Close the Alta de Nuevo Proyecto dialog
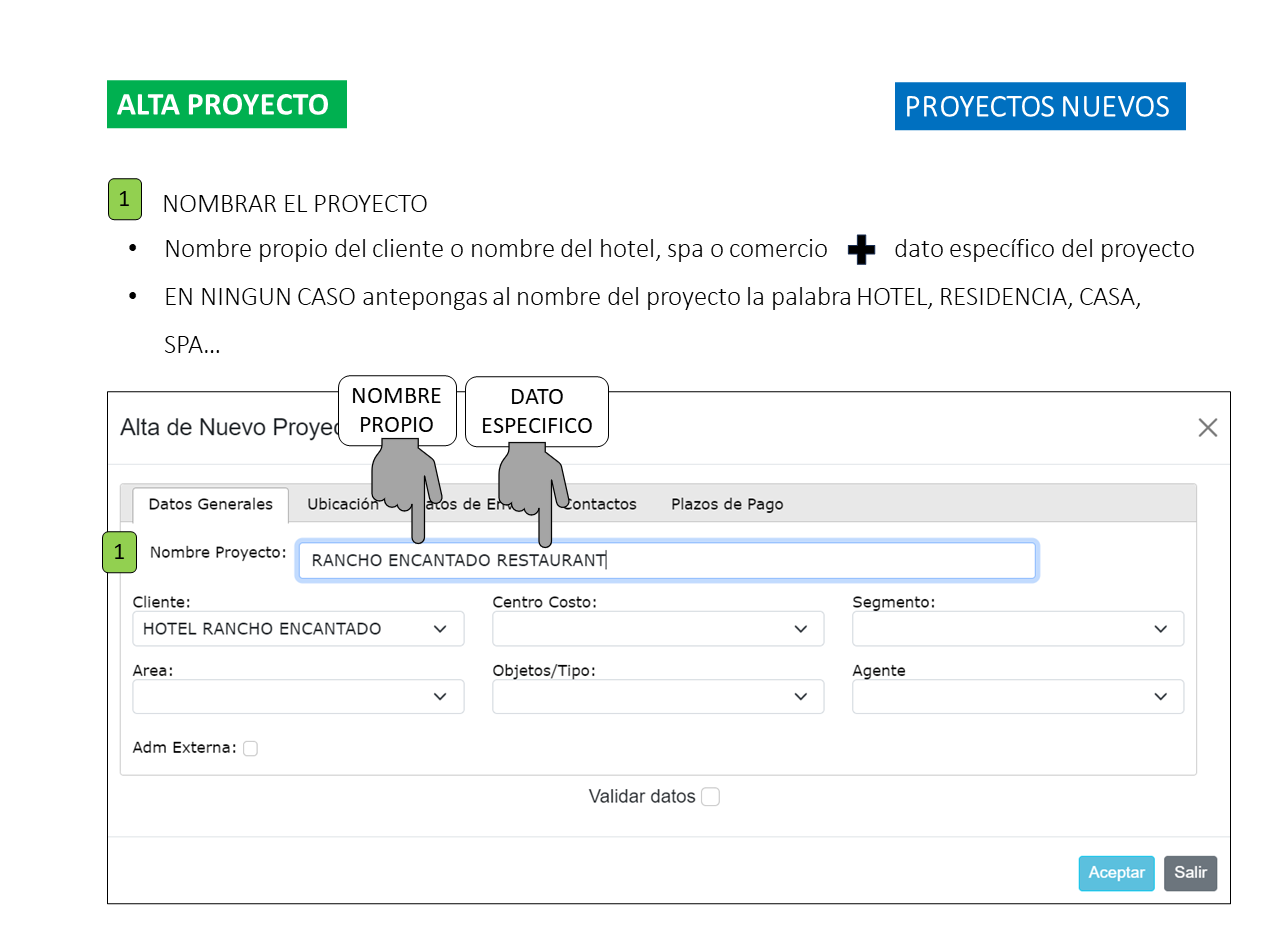 1207,428
